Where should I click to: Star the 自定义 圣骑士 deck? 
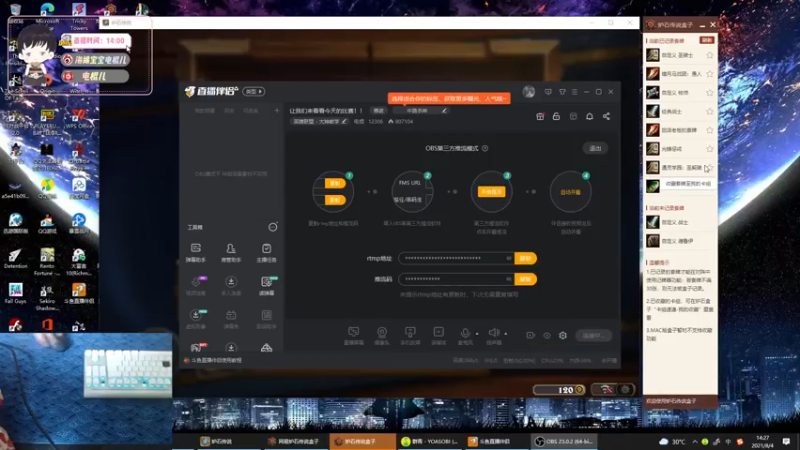pos(710,55)
